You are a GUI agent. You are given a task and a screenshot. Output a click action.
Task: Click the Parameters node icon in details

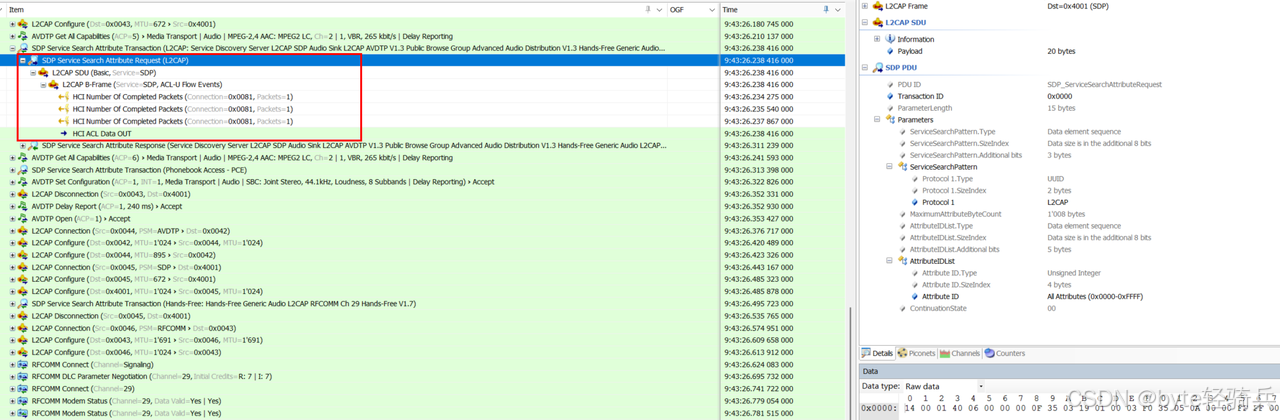tap(890, 120)
